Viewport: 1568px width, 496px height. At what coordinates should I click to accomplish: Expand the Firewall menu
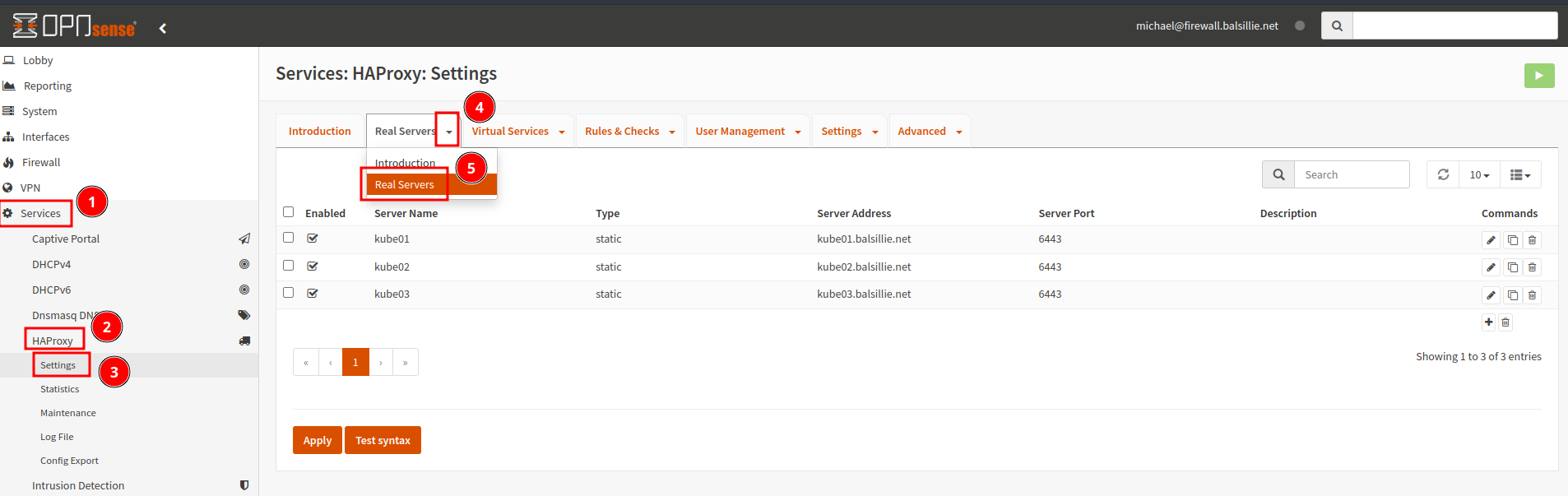click(41, 162)
